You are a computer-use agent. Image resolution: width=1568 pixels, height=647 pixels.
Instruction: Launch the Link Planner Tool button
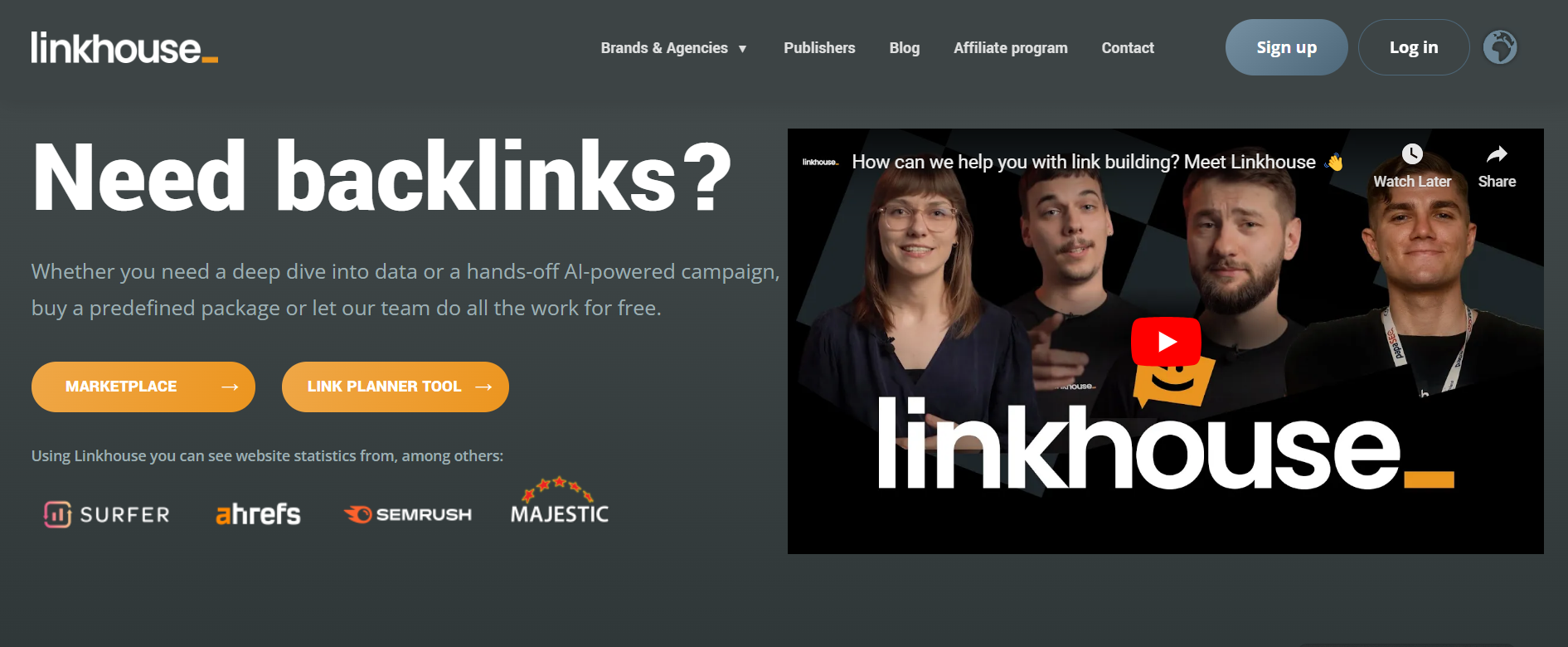(396, 387)
